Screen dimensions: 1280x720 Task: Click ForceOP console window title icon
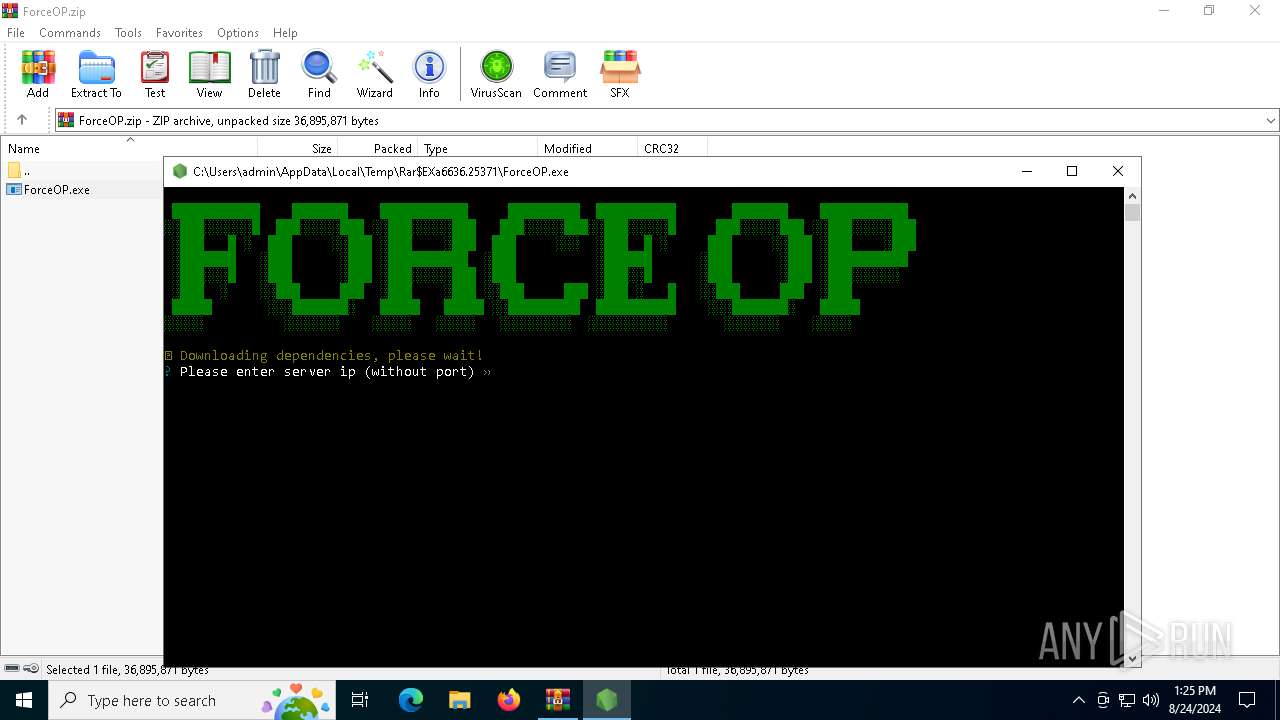pyautogui.click(x=180, y=171)
